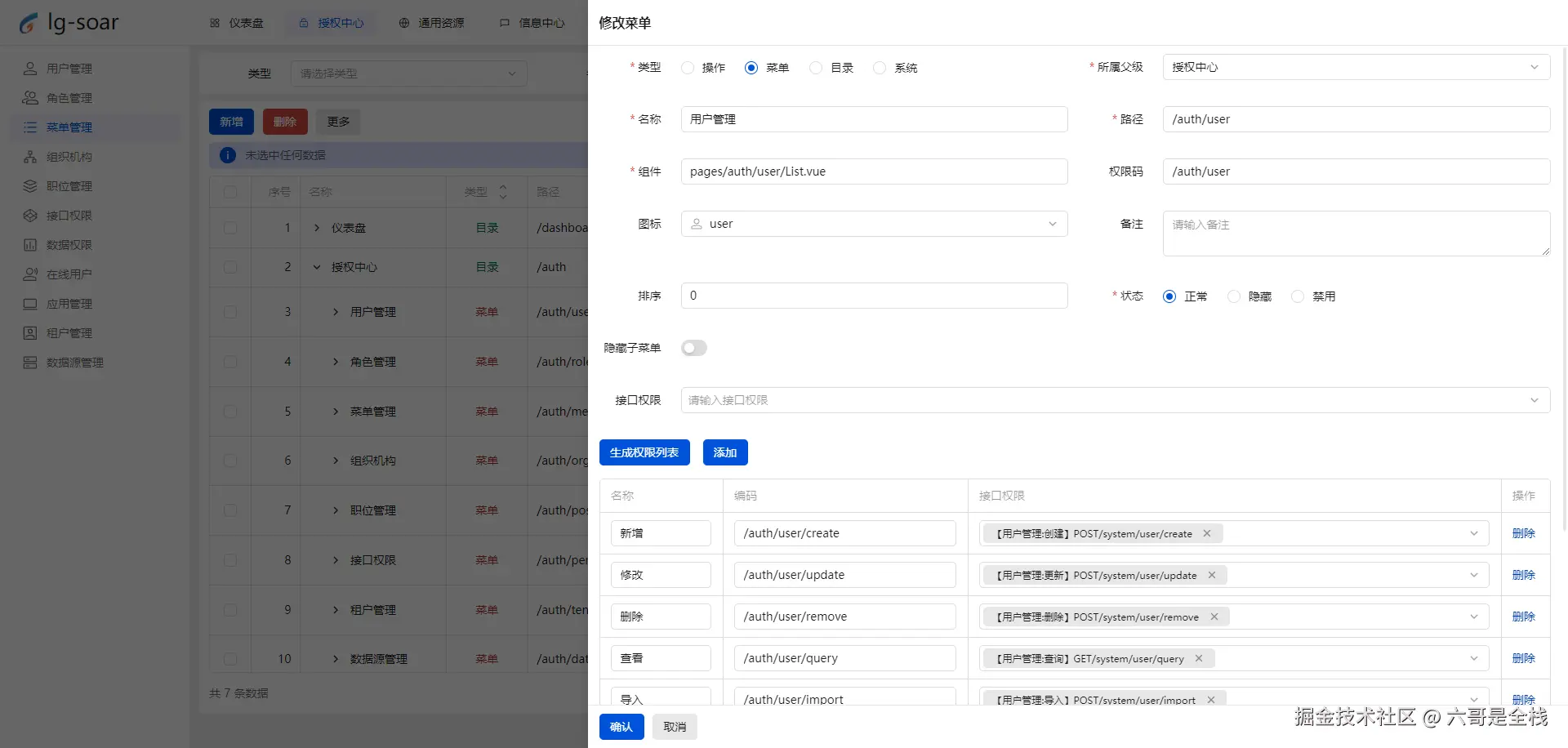The height and width of the screenshot is (748, 1568).
Task: Switch to the 信息中心 top tab
Action: pyautogui.click(x=532, y=23)
